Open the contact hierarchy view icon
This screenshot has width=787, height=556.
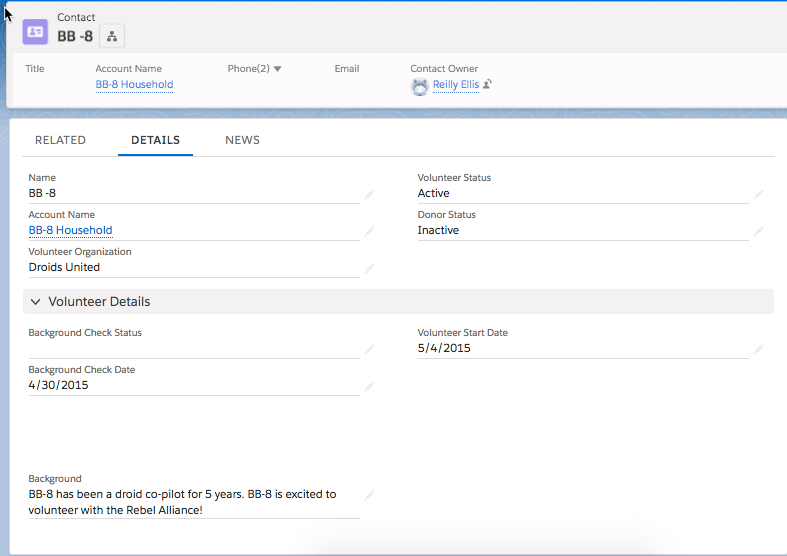(112, 37)
